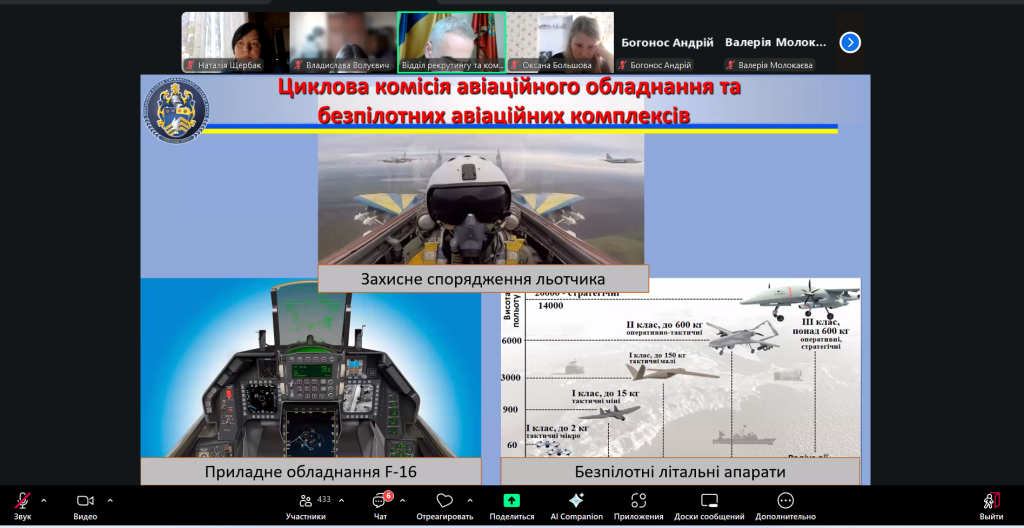This screenshot has width=1024, height=528.
Task: Select Оксана Большова's video thumbnail
Action: point(561,42)
